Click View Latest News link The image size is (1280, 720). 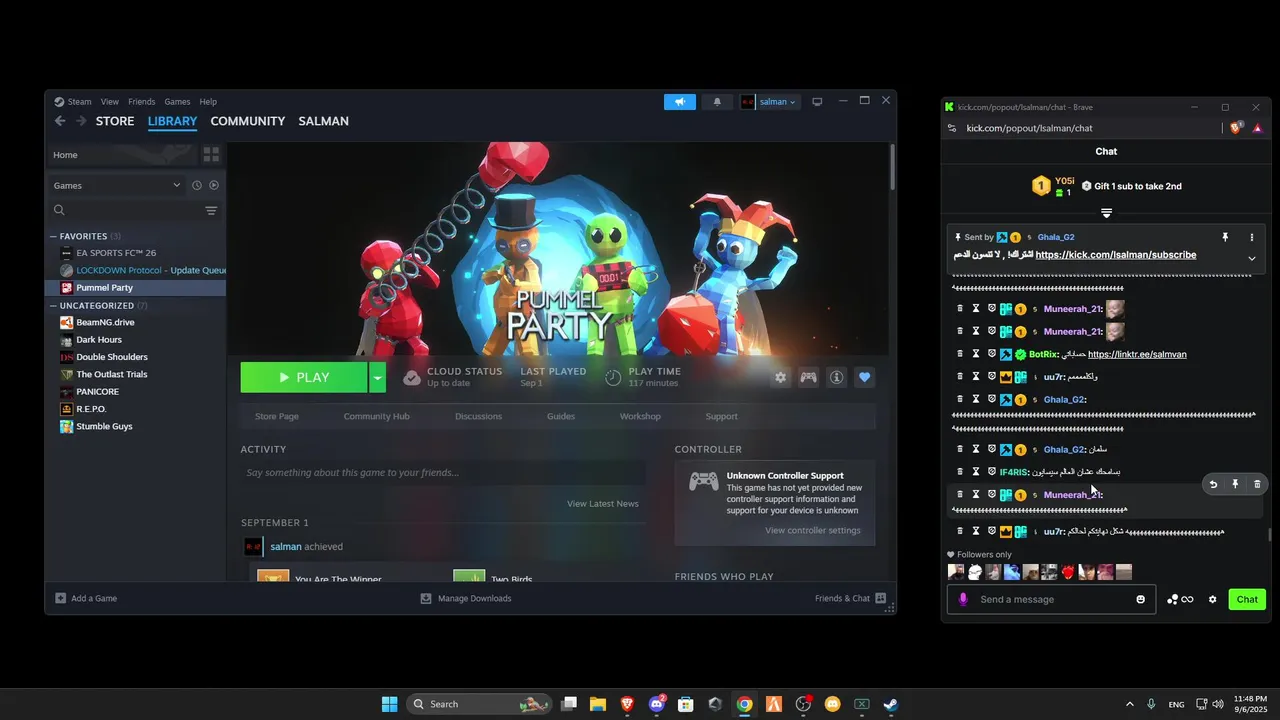(602, 503)
